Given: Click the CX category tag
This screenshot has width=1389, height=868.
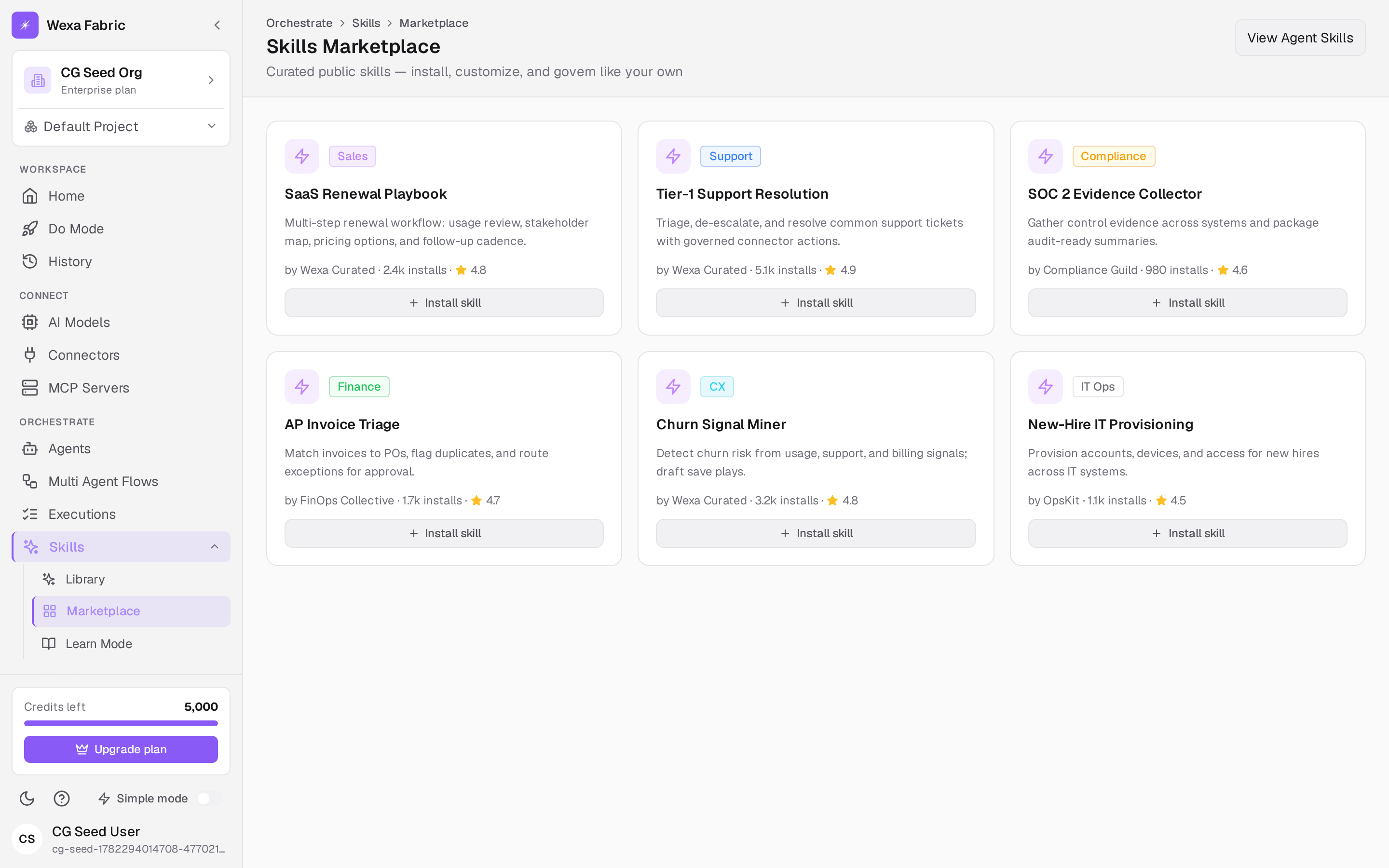Looking at the screenshot, I should [717, 386].
